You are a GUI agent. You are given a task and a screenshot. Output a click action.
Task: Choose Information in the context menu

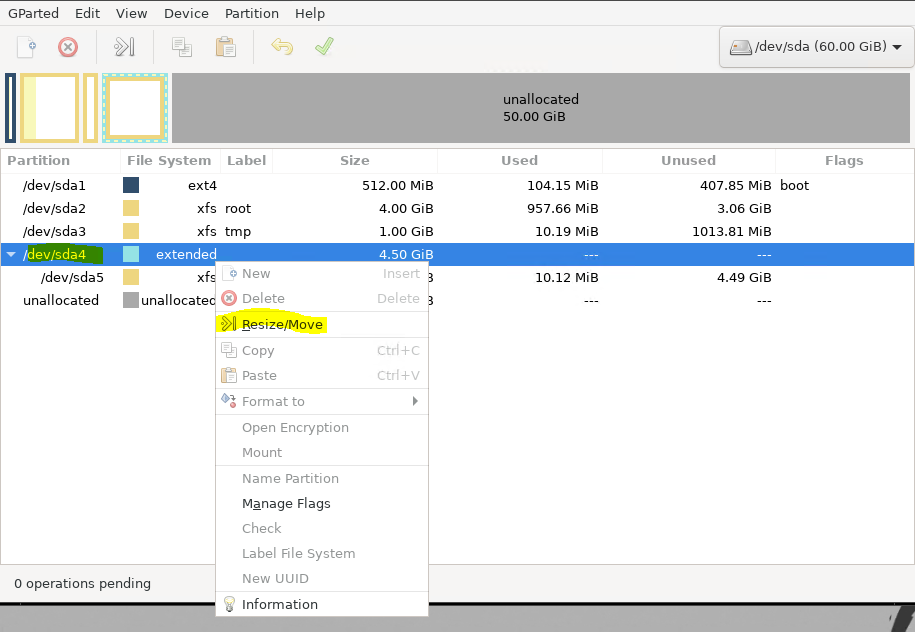[x=322, y=604]
